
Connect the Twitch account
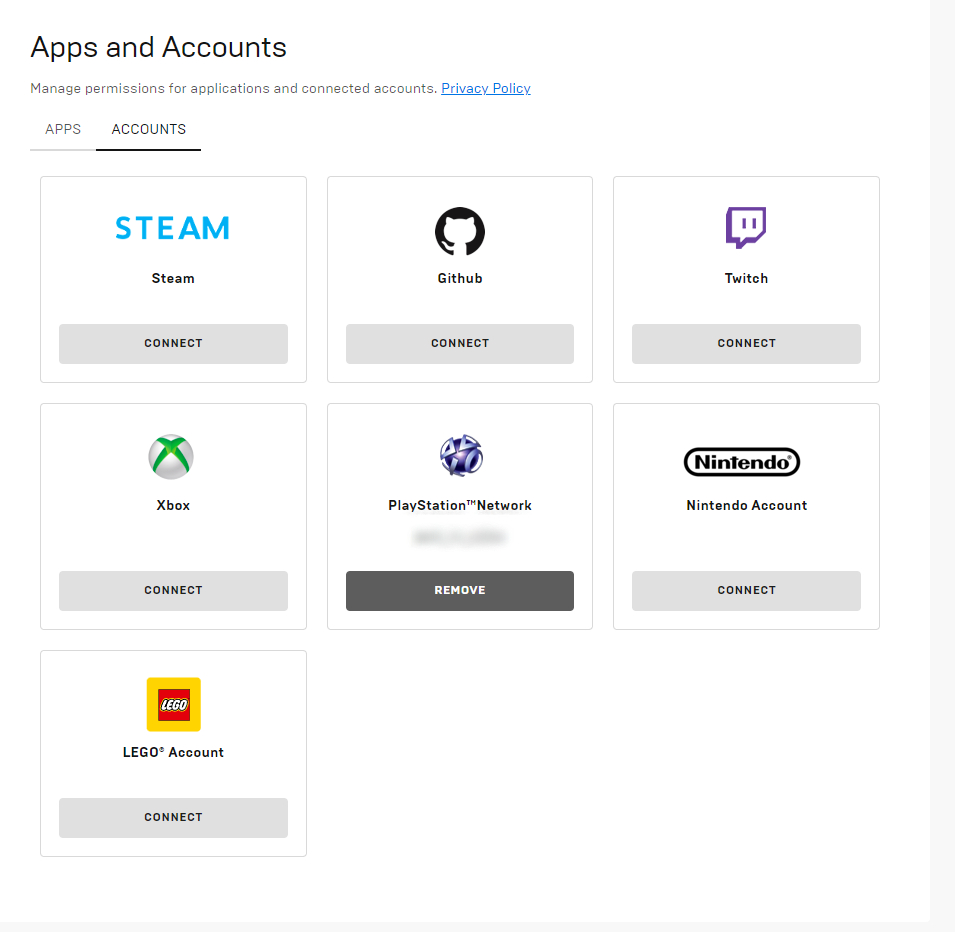[746, 344]
